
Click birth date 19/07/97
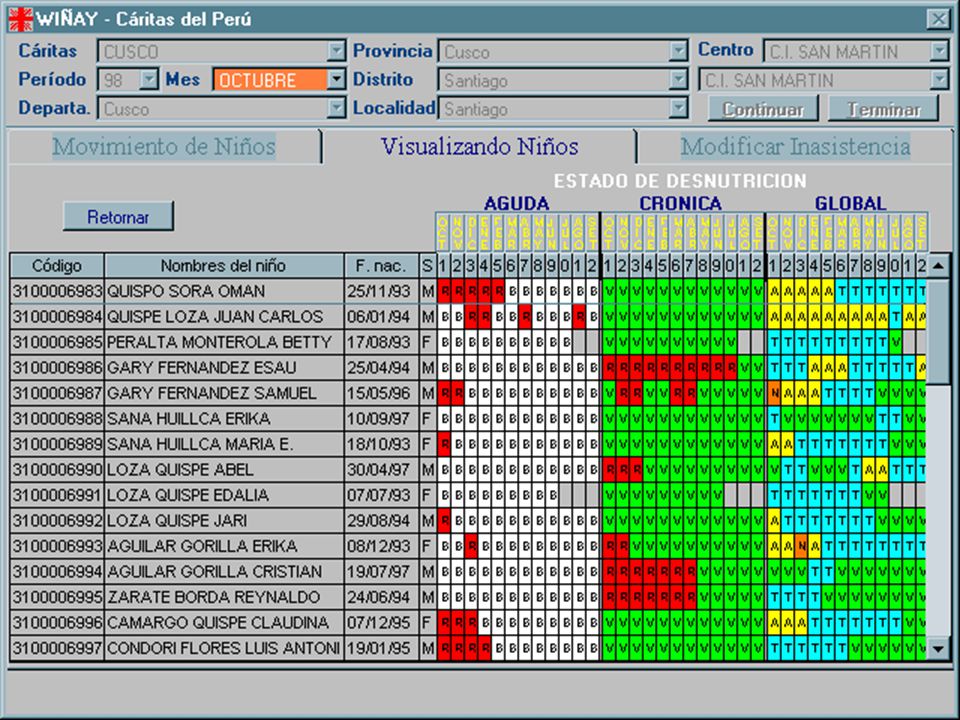click(x=381, y=571)
